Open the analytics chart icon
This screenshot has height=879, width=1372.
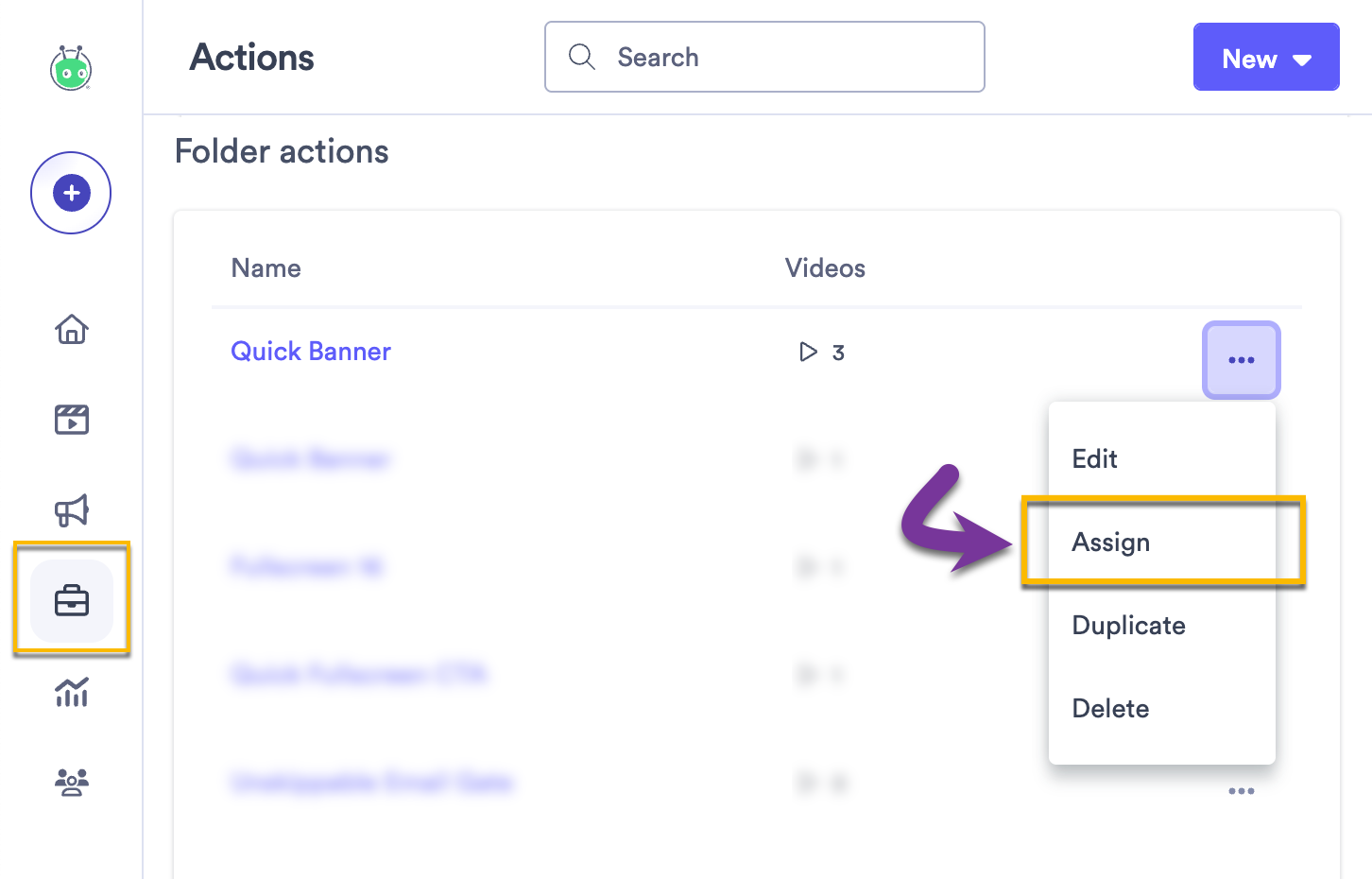(x=71, y=693)
